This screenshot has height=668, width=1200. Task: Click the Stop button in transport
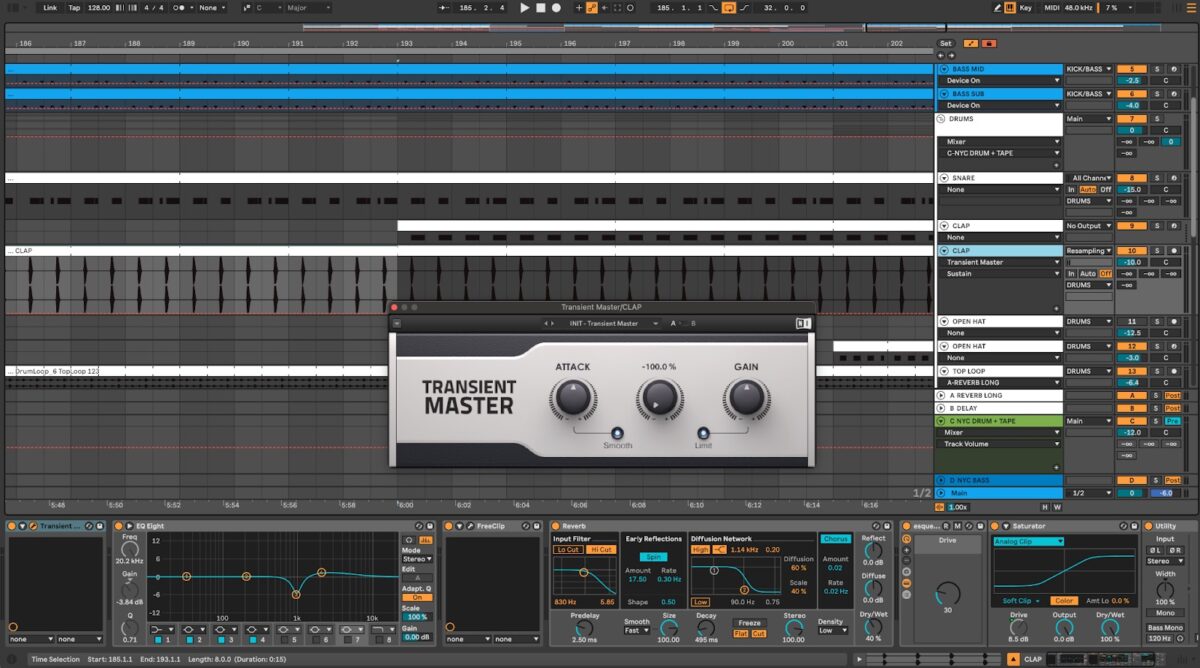541,7
